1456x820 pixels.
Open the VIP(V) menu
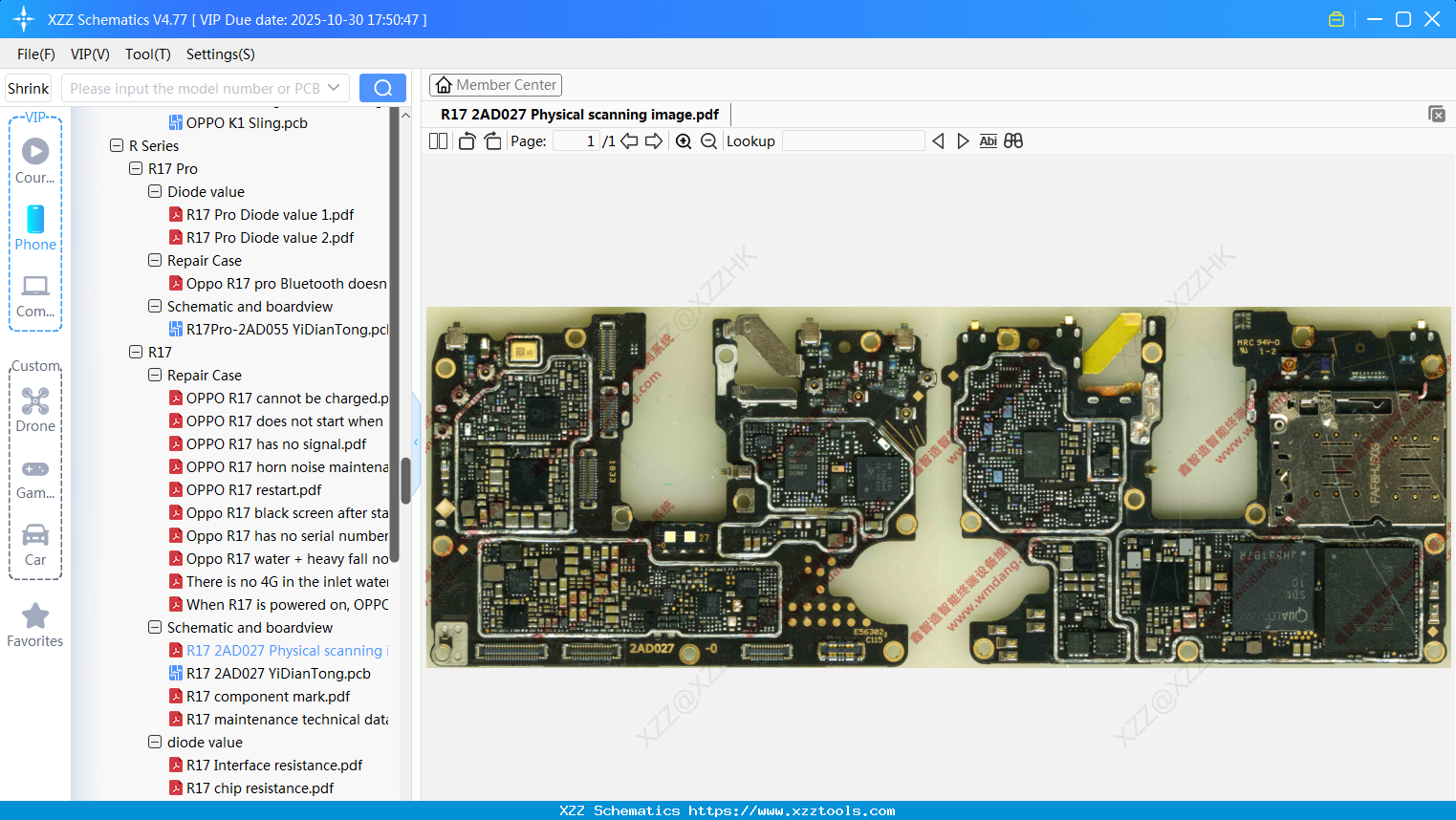click(x=90, y=54)
